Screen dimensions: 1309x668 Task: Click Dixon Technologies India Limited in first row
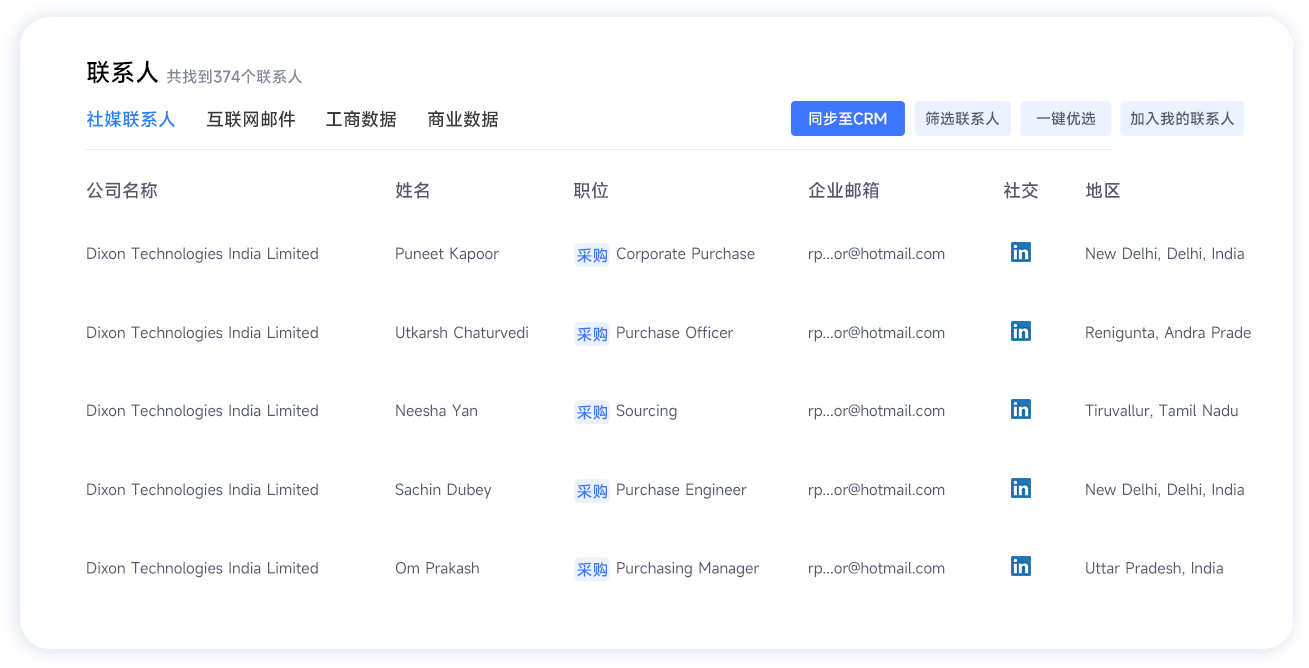tap(202, 253)
